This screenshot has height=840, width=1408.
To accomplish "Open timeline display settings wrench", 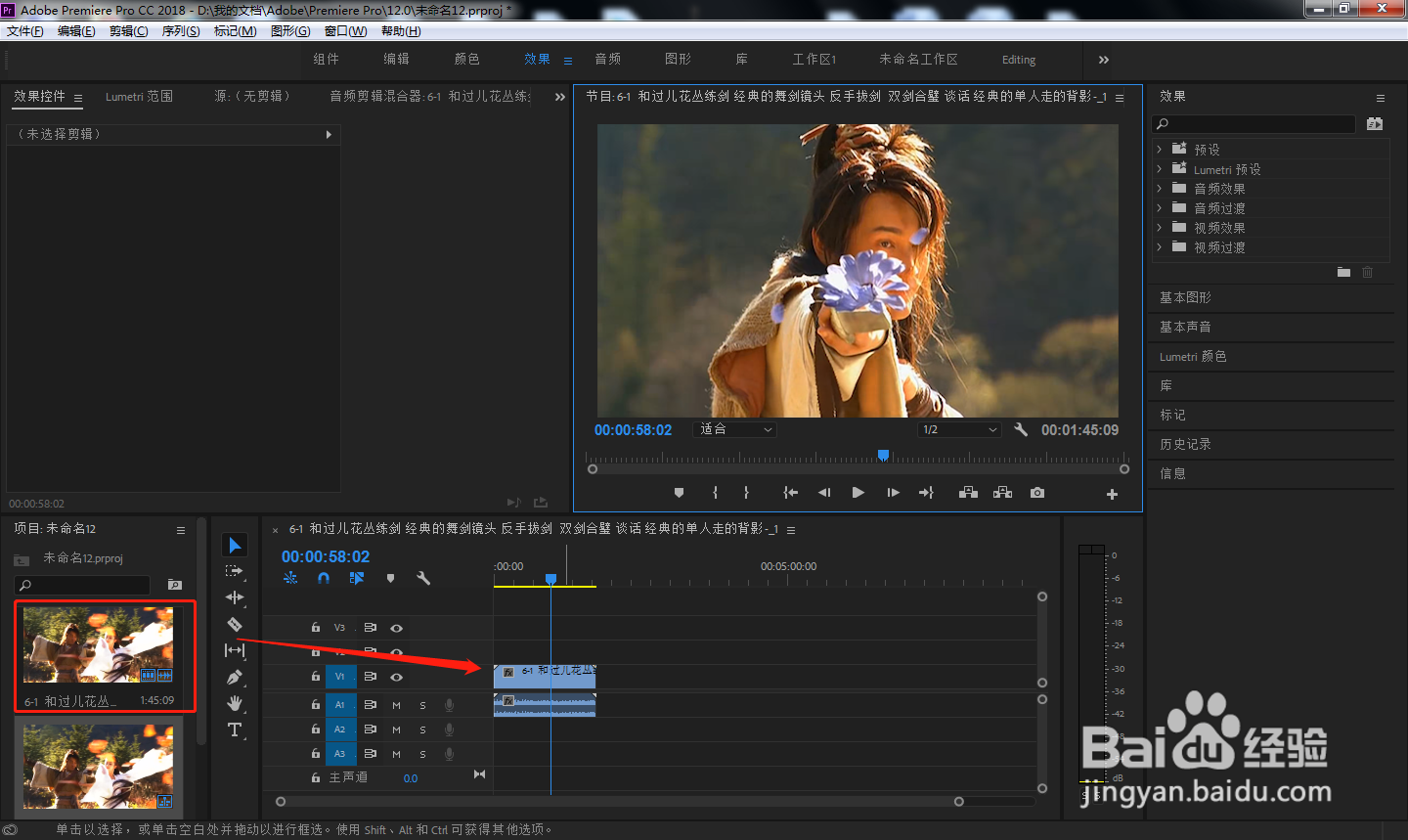I will (423, 578).
